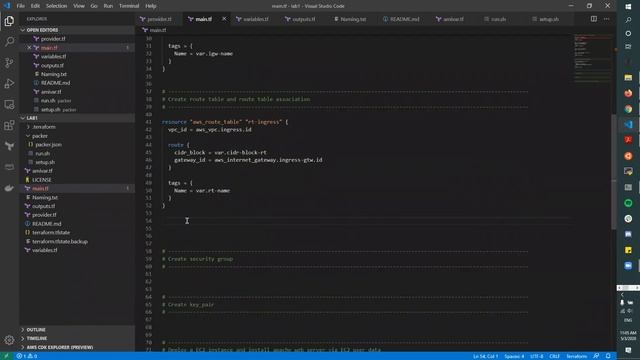The image size is (640, 360).
Task: Select amivar.tf in the Open Editors list
Action: tap(51, 92)
